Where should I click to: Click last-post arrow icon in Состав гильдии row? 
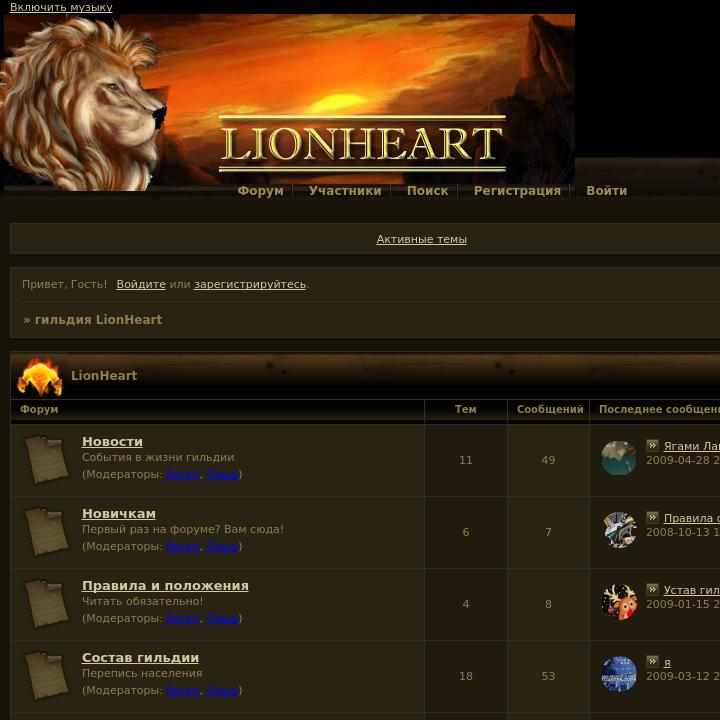click(x=652, y=661)
